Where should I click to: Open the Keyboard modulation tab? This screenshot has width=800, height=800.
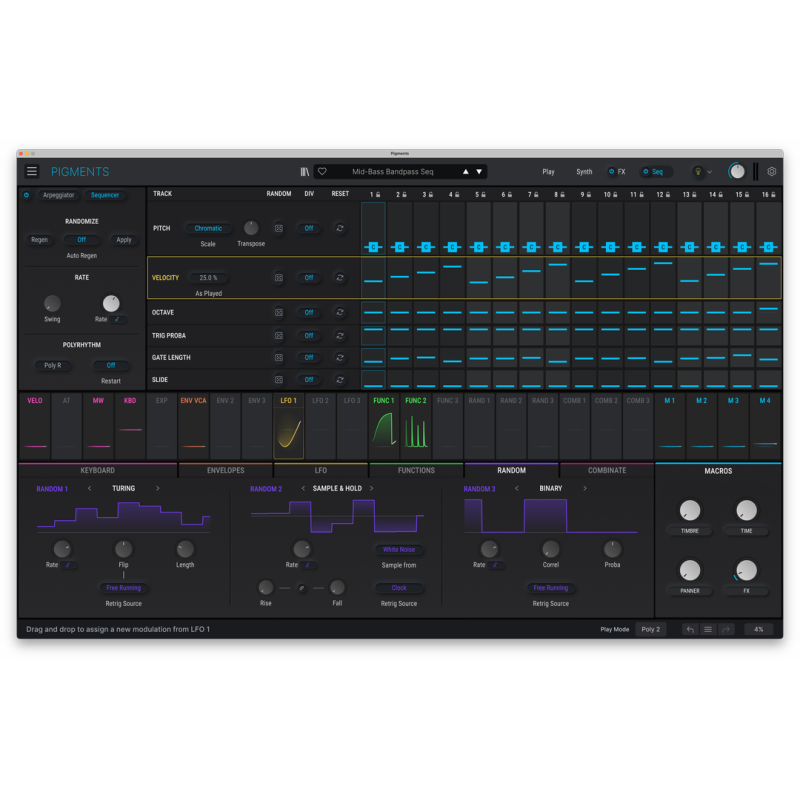click(97, 470)
